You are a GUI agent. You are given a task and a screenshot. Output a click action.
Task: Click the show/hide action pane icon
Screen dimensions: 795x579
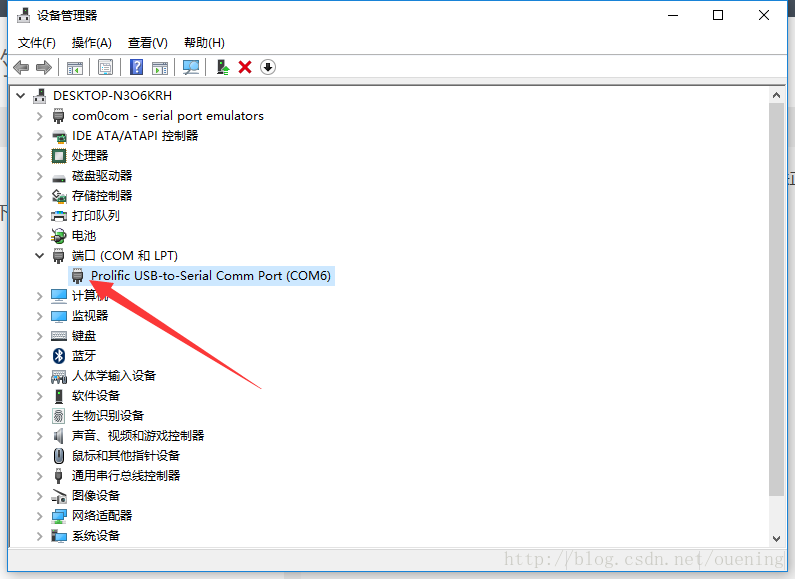pos(160,67)
